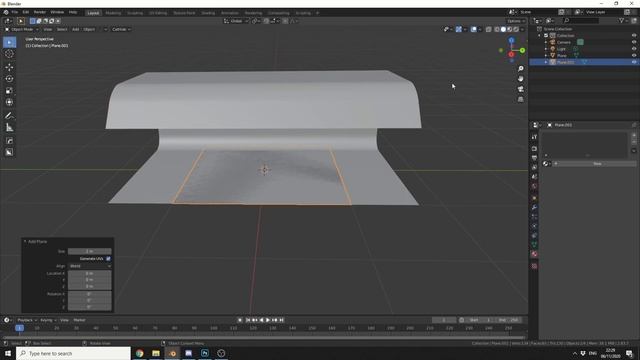640x360 pixels.
Task: Click the zoom view magnifier icon
Action: pos(520,69)
